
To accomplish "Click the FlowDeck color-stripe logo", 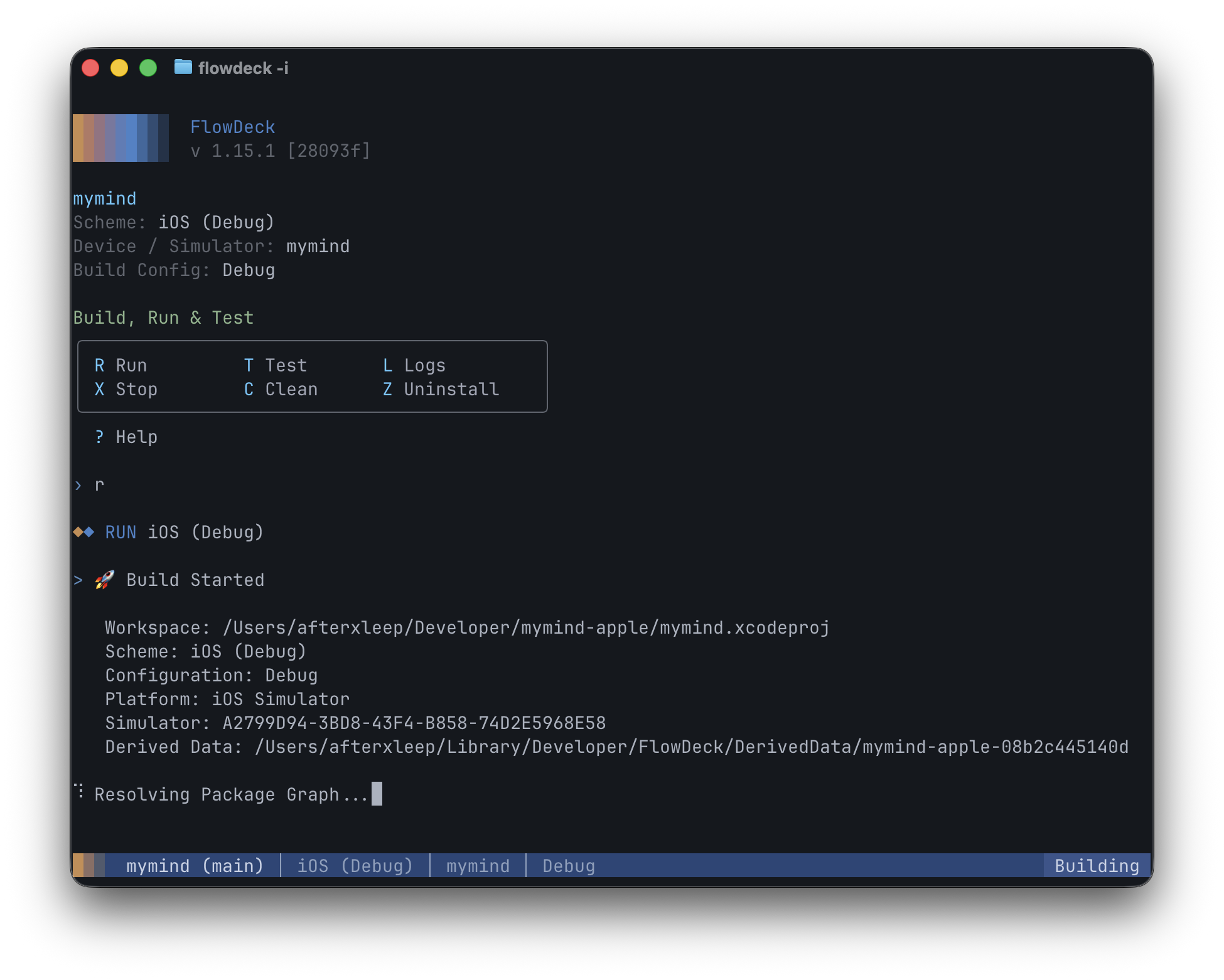I will coord(121,138).
